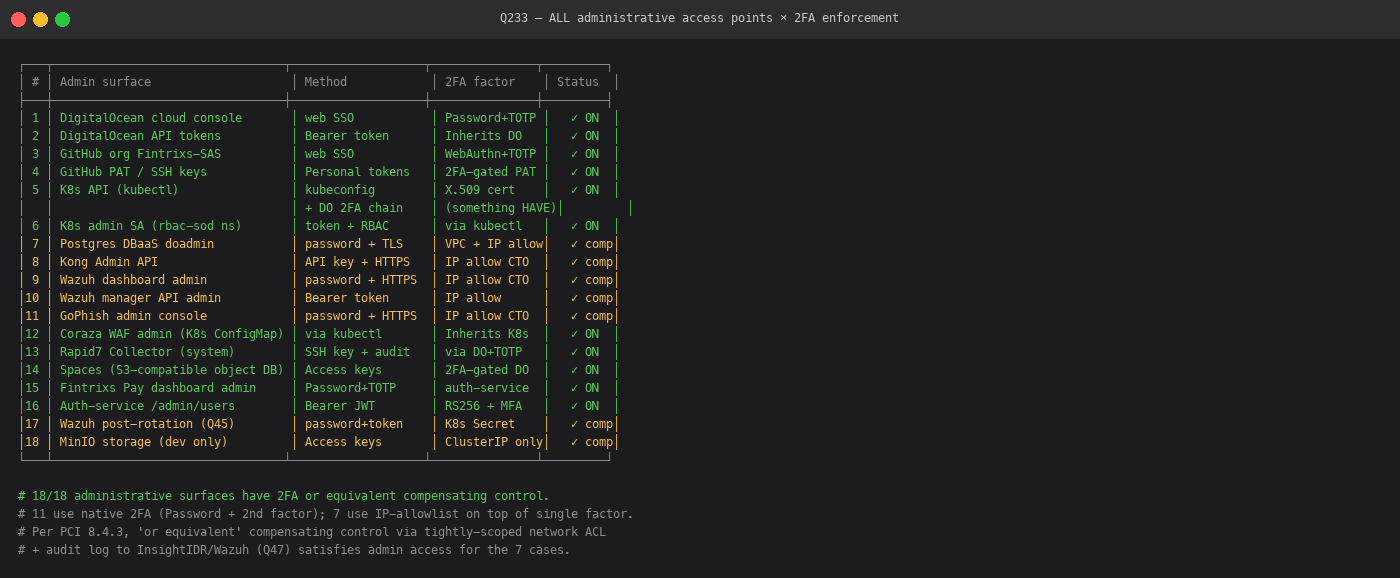Click '✓ comp' status of Kong Admin API
The height and width of the screenshot is (578, 1400).
592,262
